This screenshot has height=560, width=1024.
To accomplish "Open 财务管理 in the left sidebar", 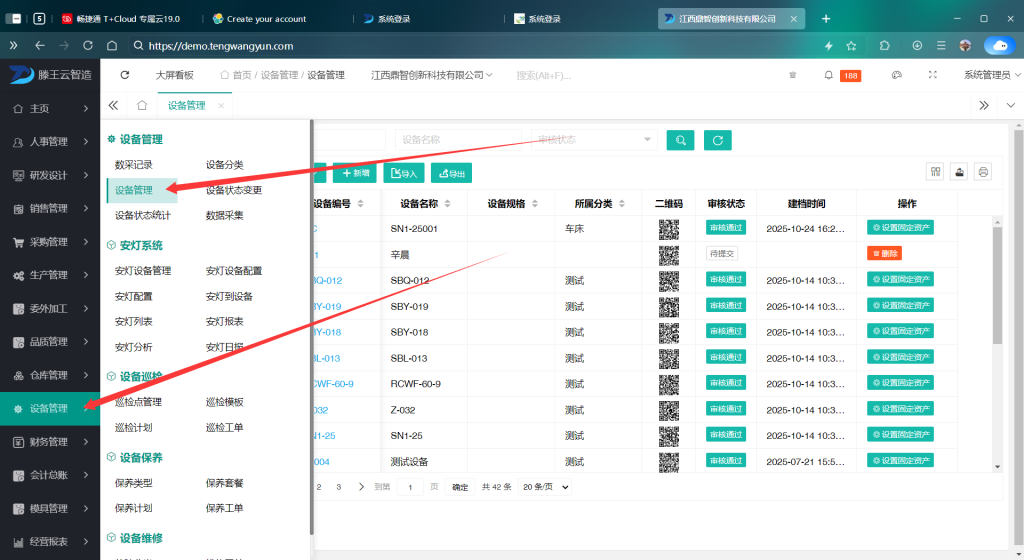I will click(49, 442).
